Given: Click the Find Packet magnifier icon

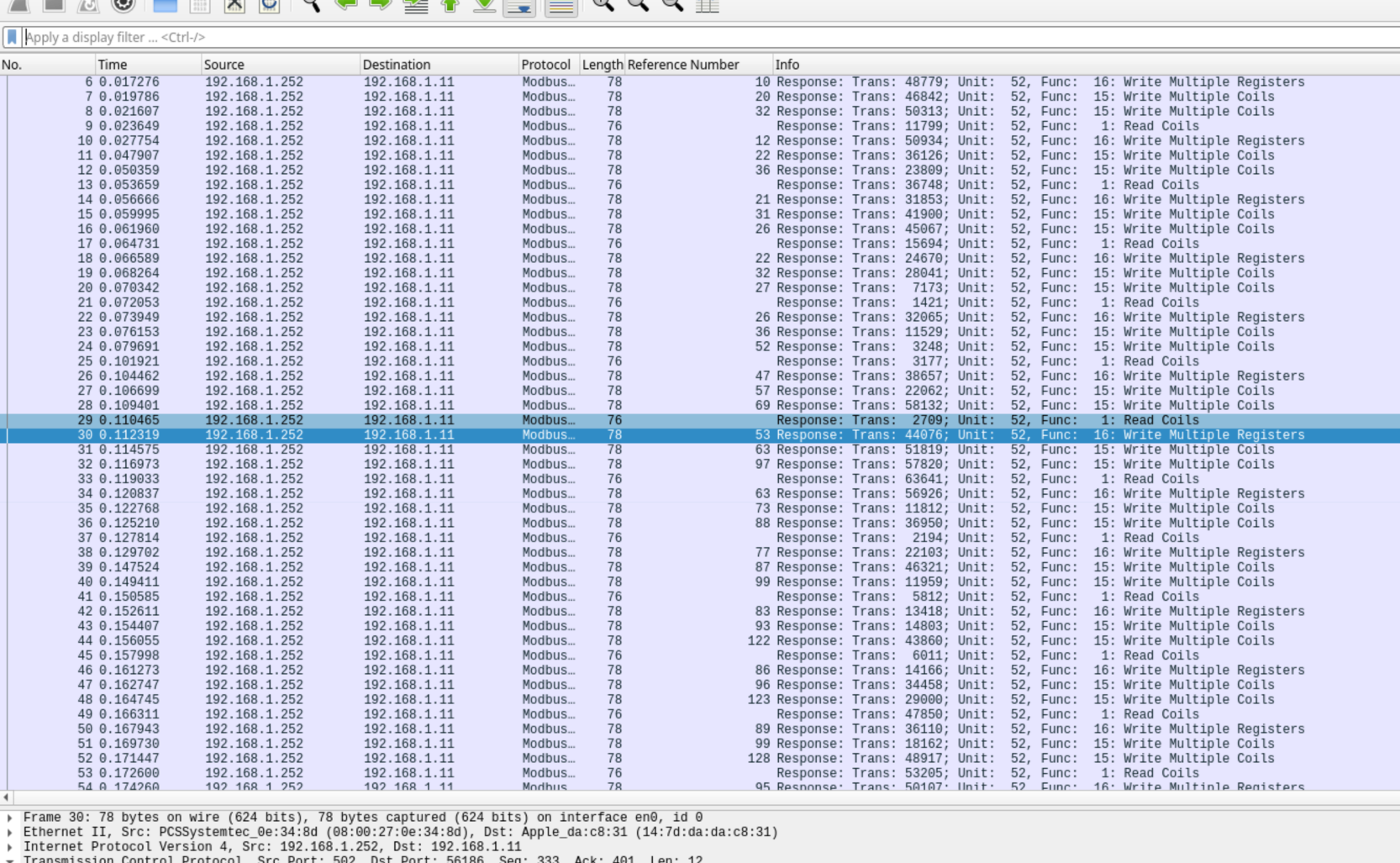Looking at the screenshot, I should pyautogui.click(x=311, y=6).
